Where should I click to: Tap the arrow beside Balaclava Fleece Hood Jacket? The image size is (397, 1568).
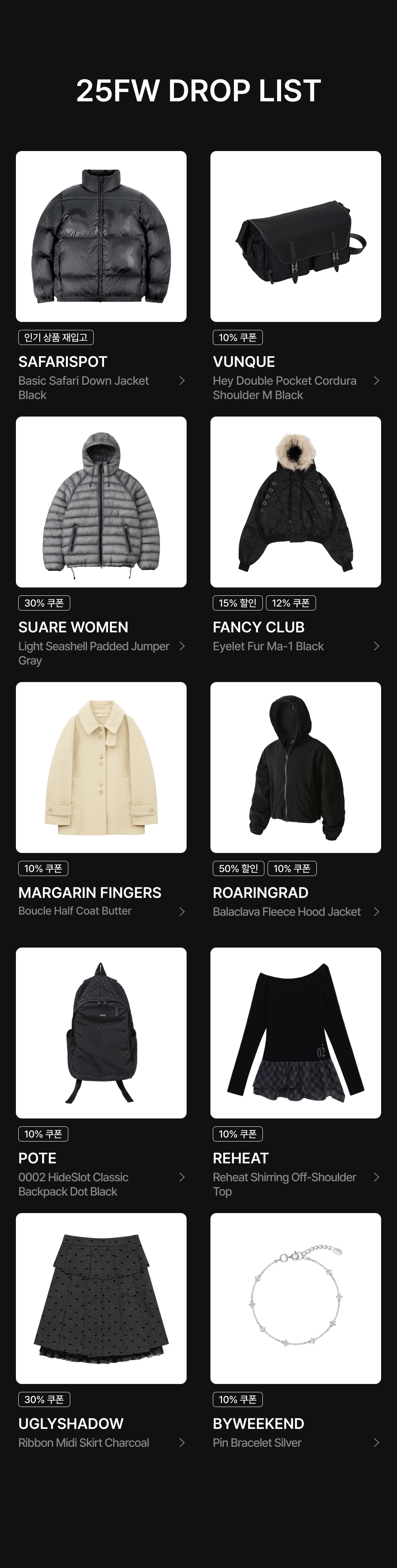click(x=376, y=911)
